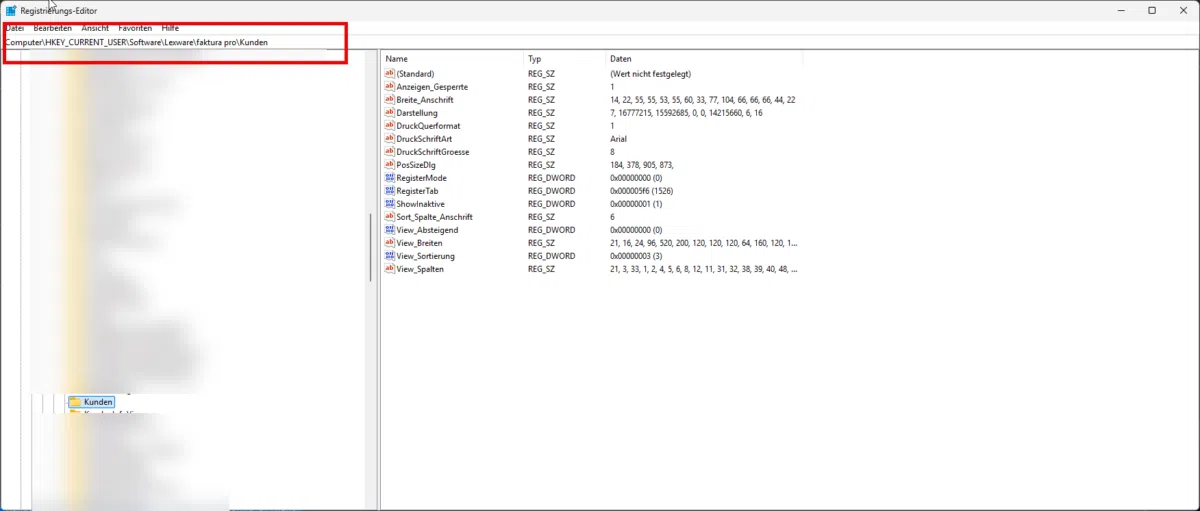Viewport: 1200px width, 511px height.
Task: Click the DWORD icon beside RegisterTab
Action: (x=390, y=191)
